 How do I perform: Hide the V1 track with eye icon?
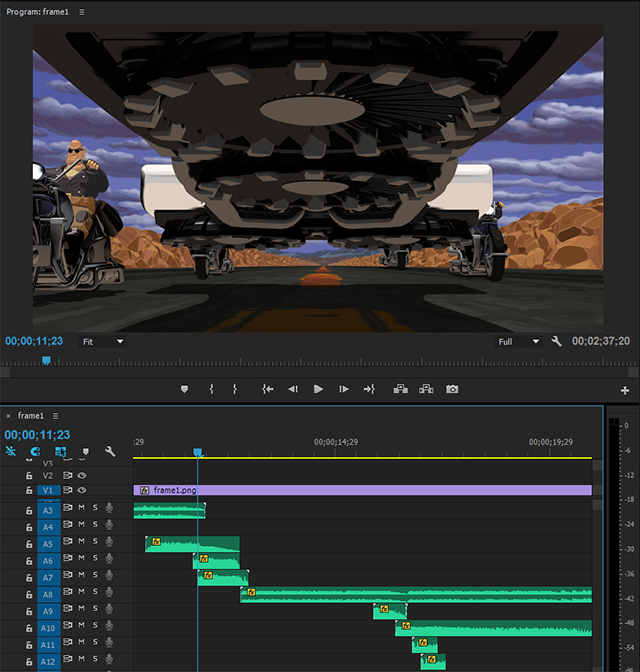(82, 490)
